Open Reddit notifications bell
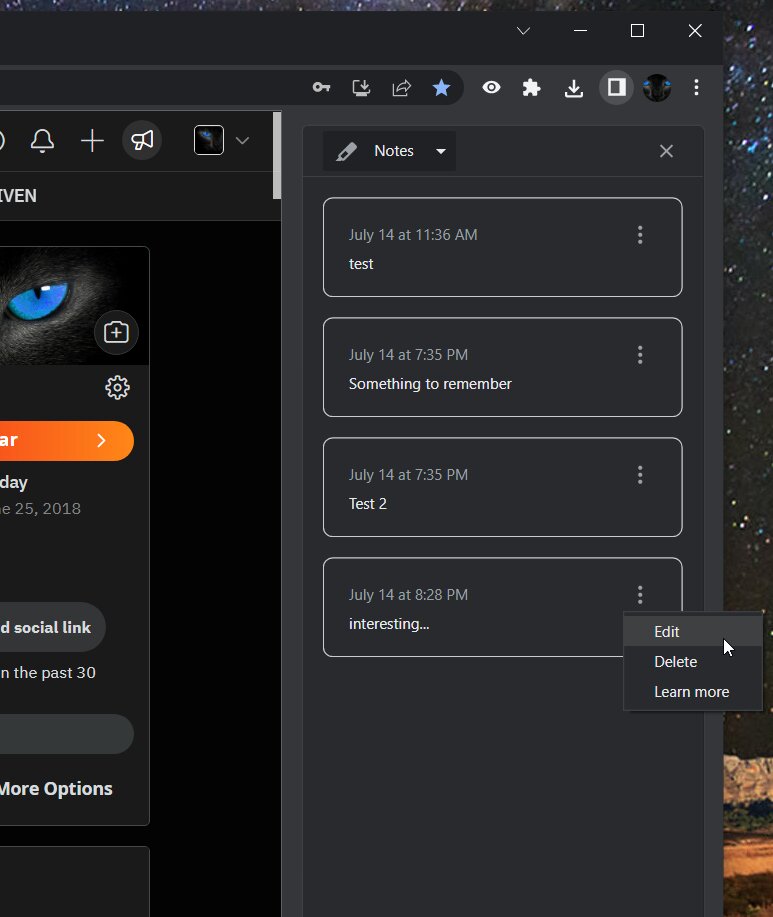The height and width of the screenshot is (917, 773). coord(42,141)
